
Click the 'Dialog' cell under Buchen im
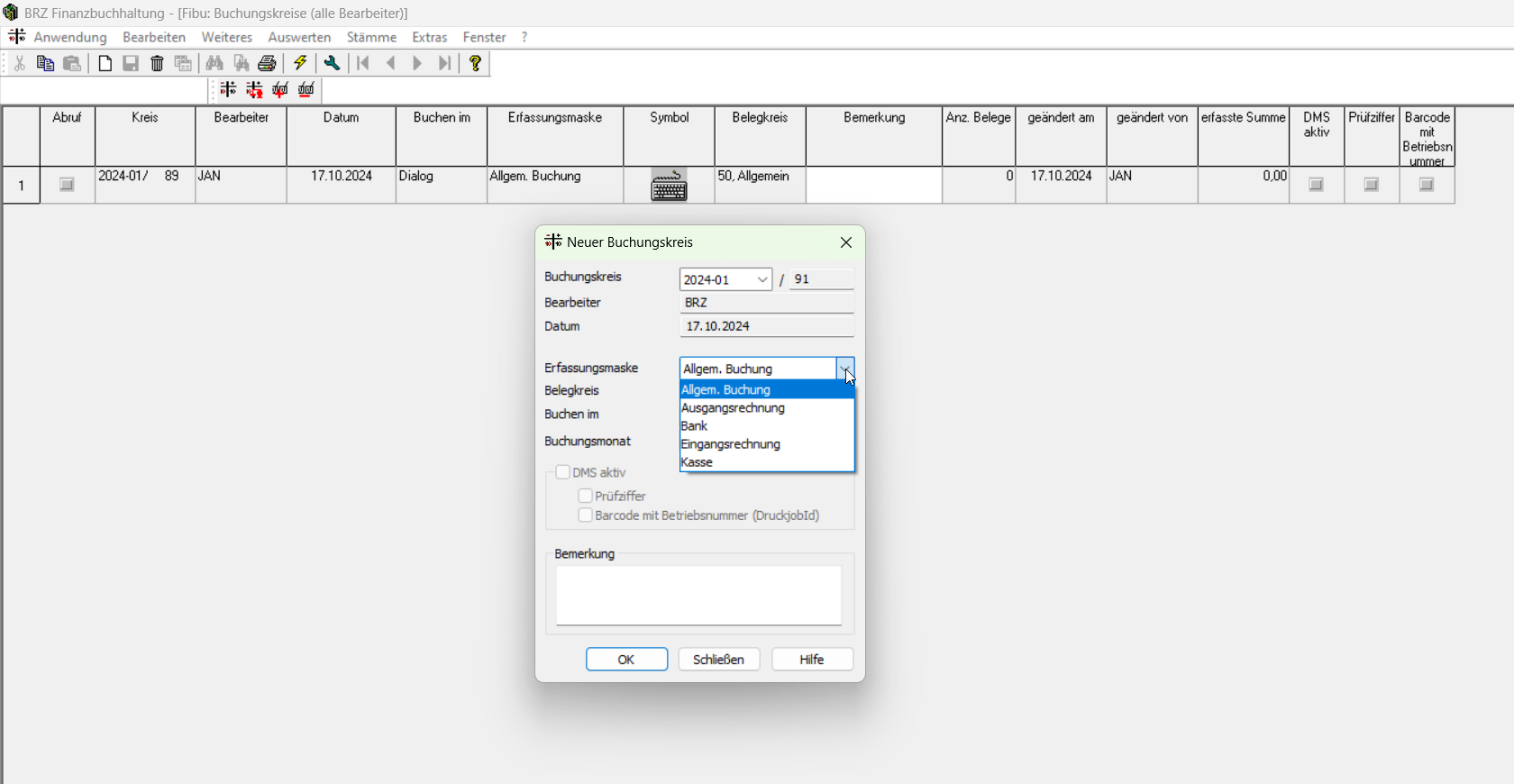click(x=442, y=186)
